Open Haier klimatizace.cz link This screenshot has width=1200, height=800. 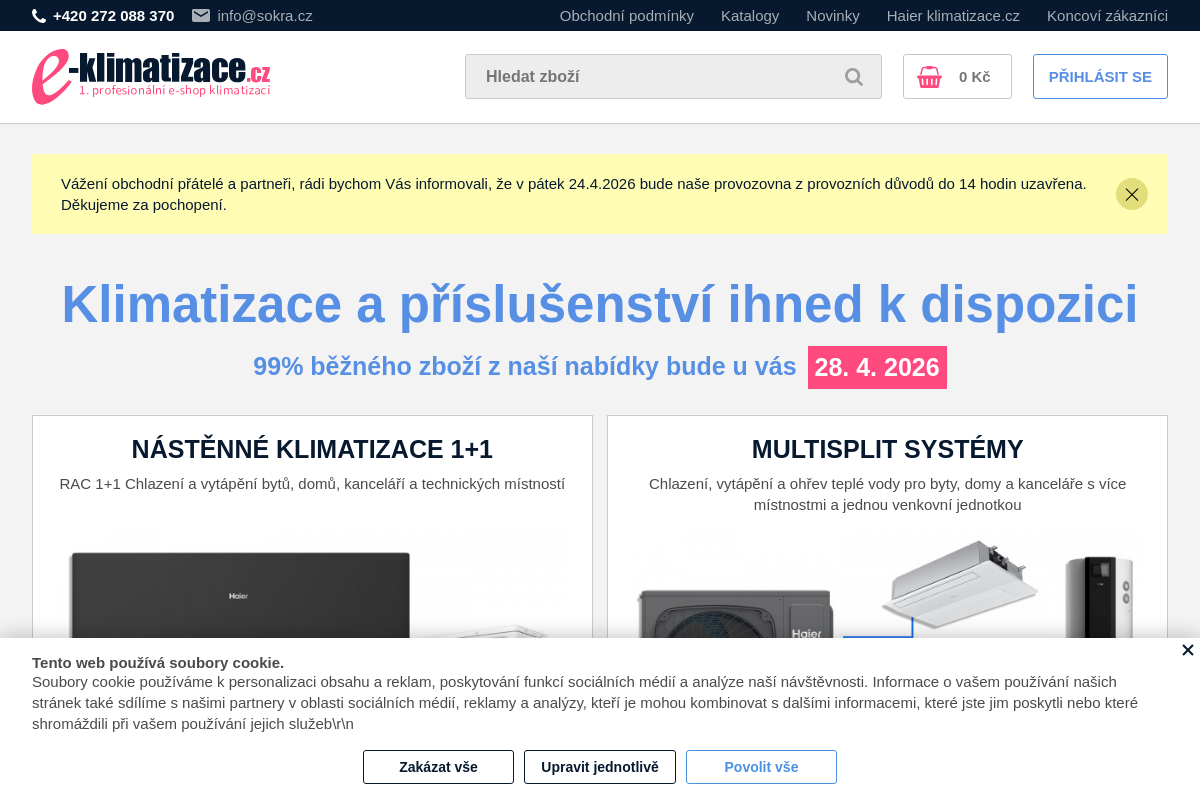953,15
